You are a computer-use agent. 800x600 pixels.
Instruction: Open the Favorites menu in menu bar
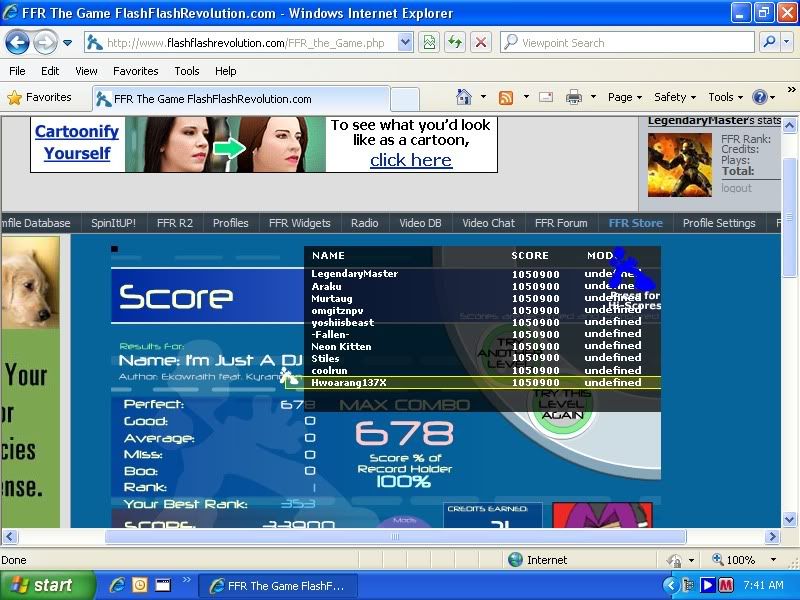pyautogui.click(x=135, y=71)
